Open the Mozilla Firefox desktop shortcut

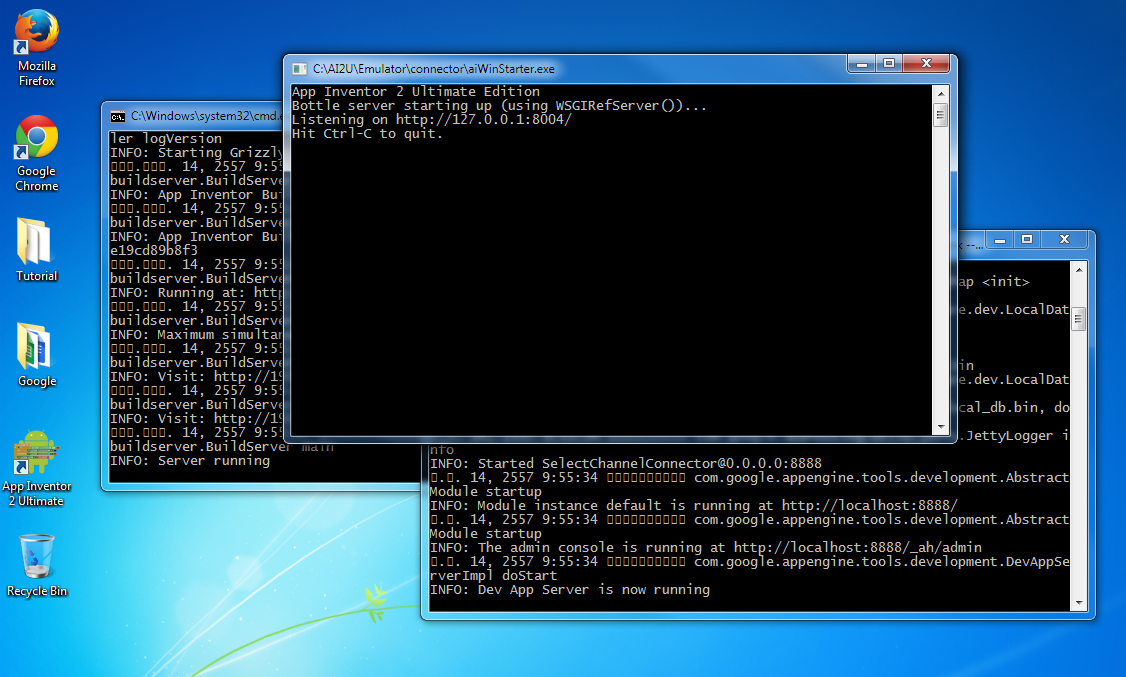tap(37, 48)
